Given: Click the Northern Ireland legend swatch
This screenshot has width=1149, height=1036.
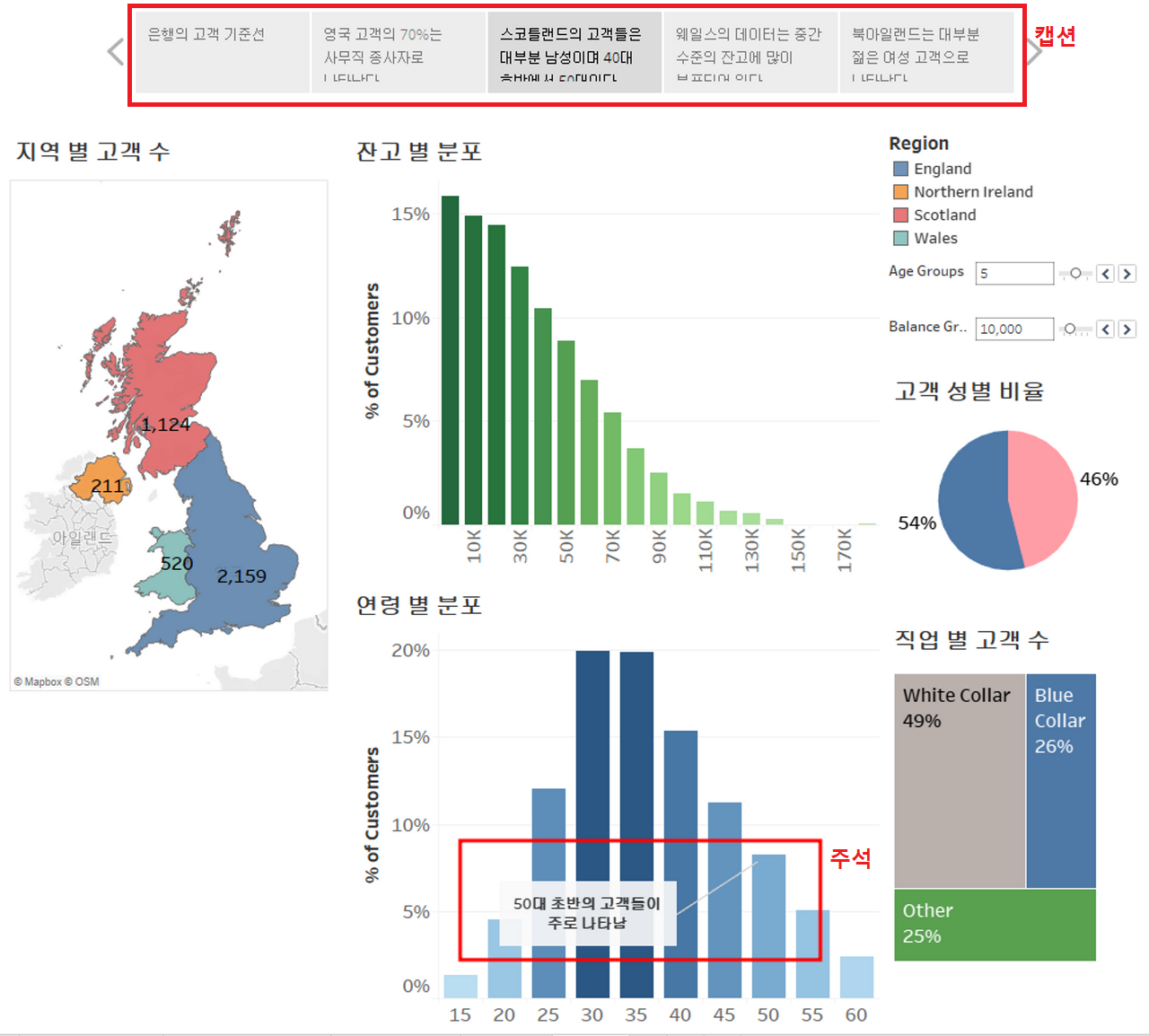Looking at the screenshot, I should (x=901, y=192).
